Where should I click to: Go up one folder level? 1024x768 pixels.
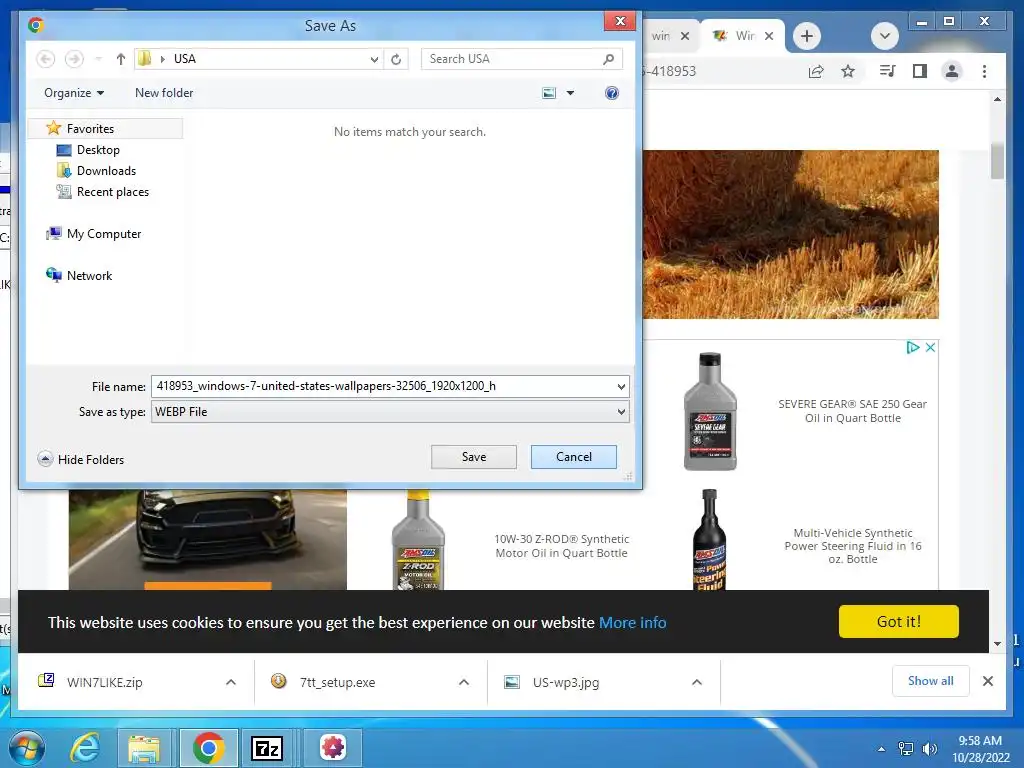[x=120, y=59]
